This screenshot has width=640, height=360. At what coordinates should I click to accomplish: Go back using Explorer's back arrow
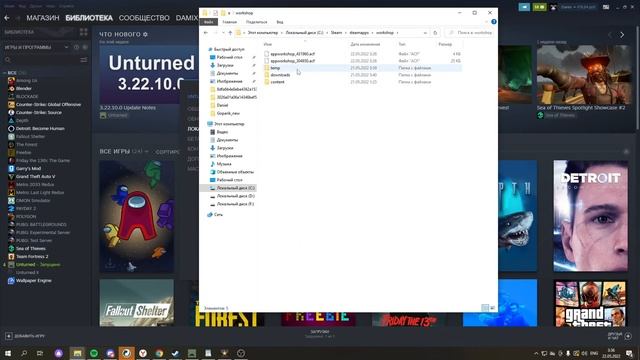pyautogui.click(x=206, y=33)
